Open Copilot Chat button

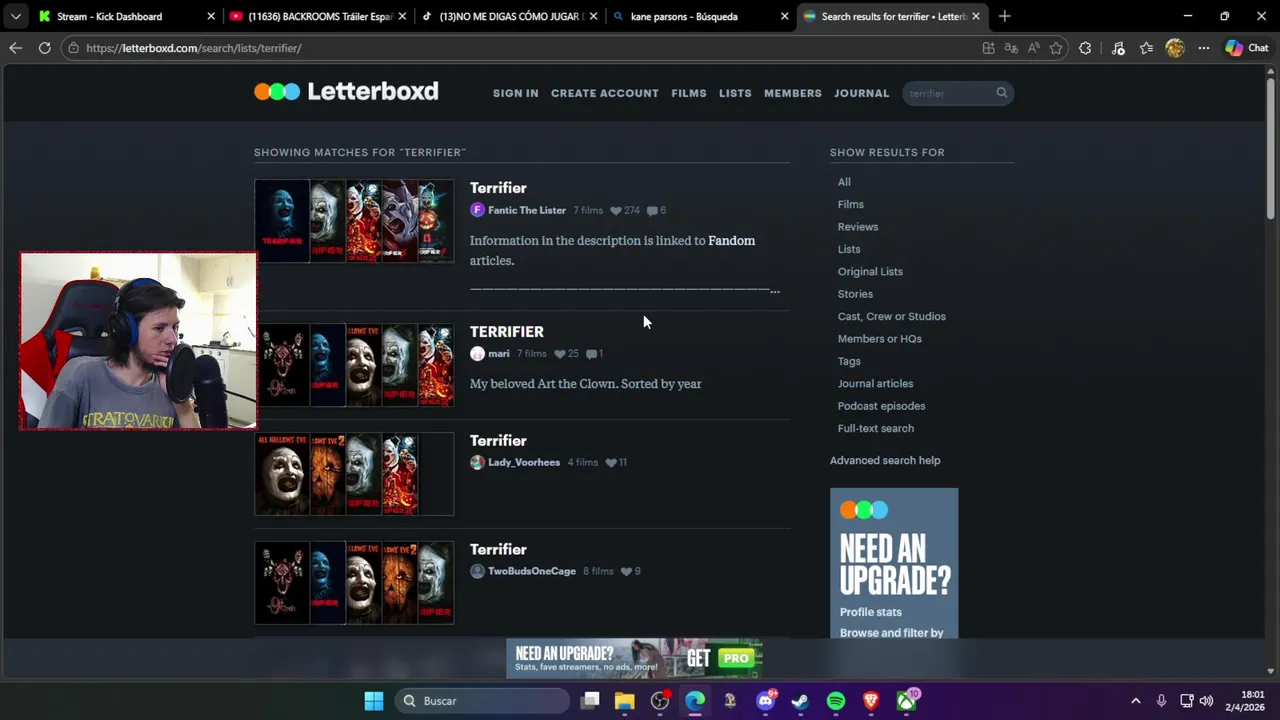[1247, 48]
